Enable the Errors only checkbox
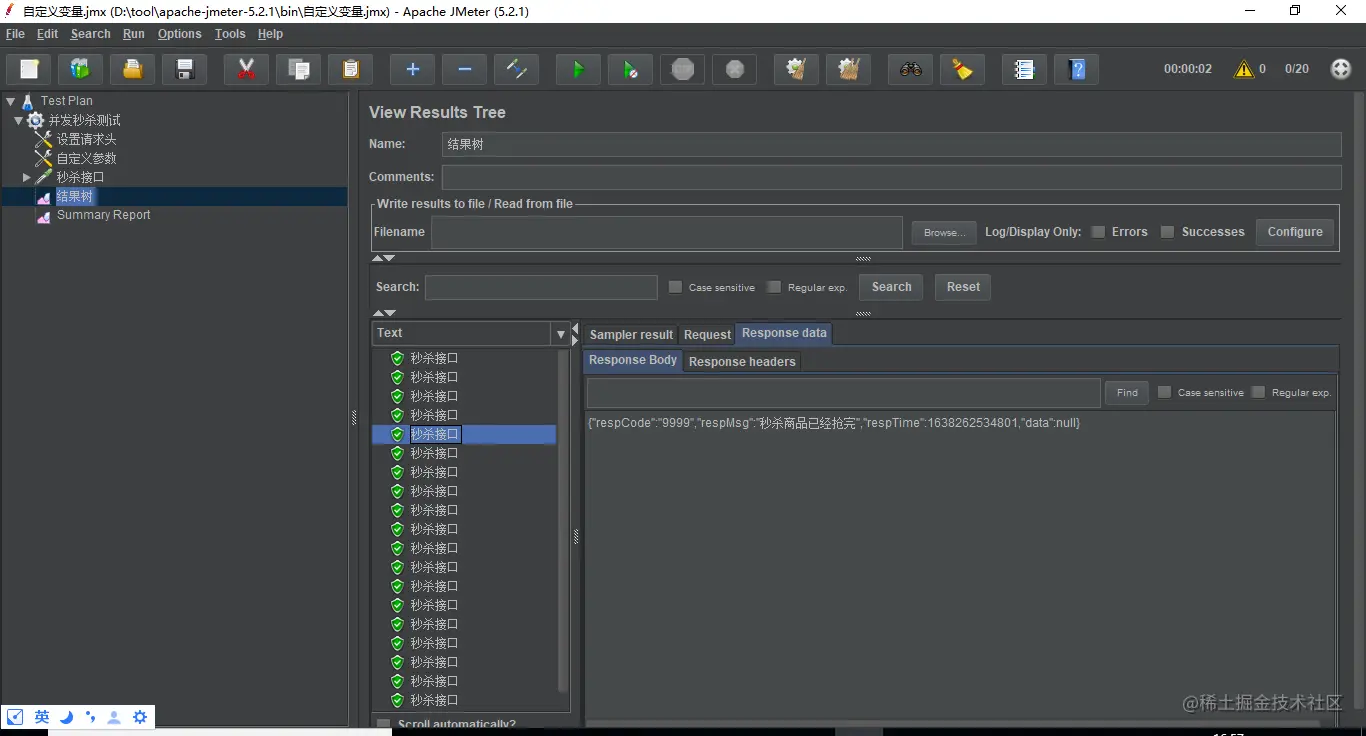Viewport: 1366px width, 736px height. pyautogui.click(x=1098, y=232)
